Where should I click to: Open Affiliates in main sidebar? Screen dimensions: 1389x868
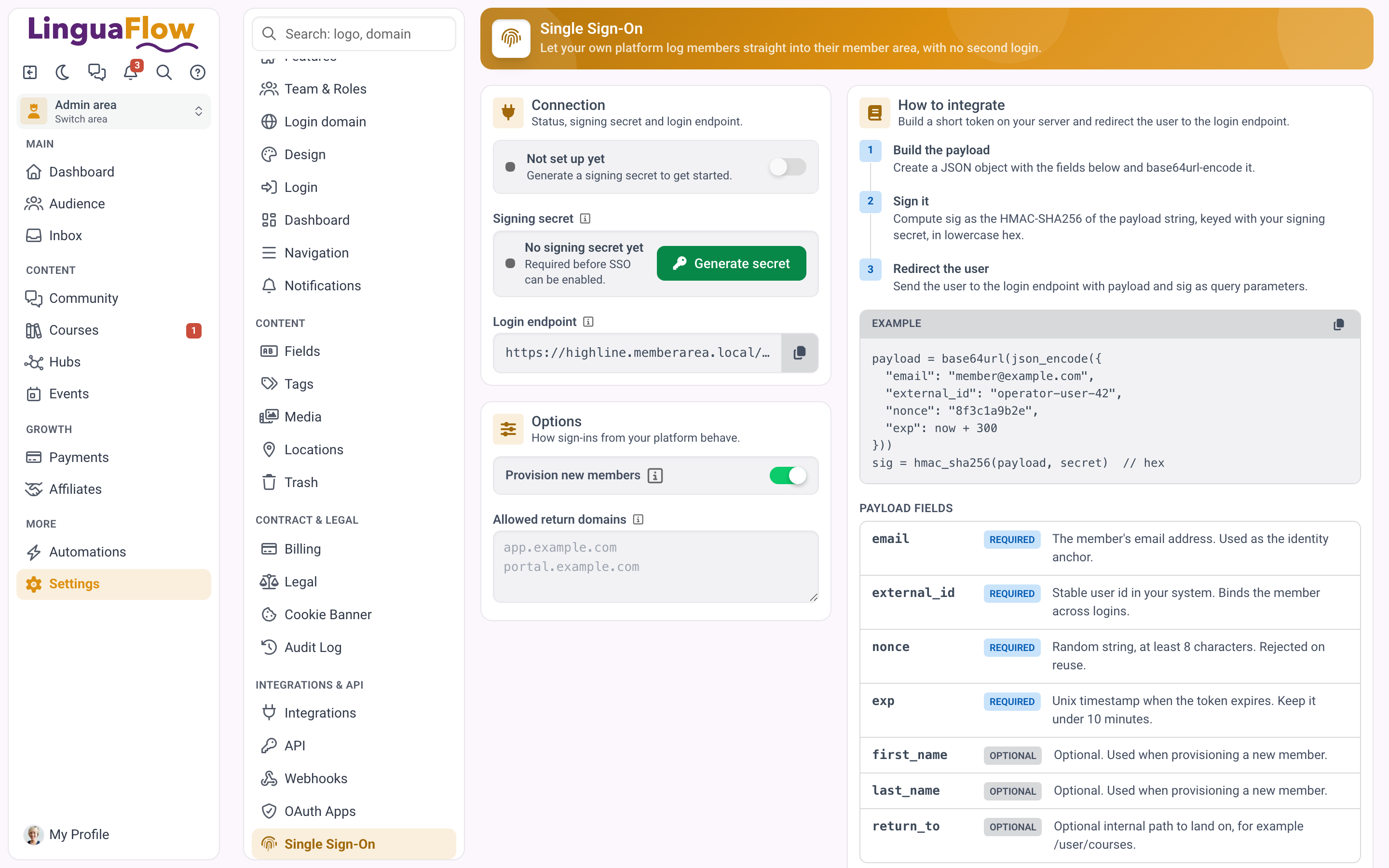114,489
